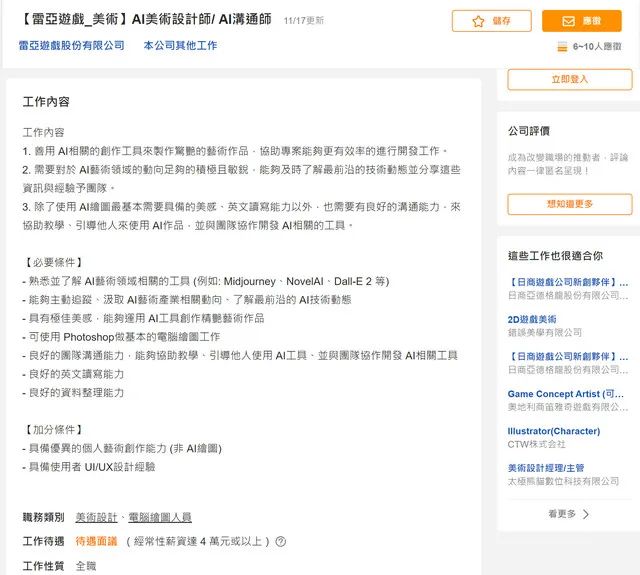Click the 立即登入 login button
The height and width of the screenshot is (575, 640).
570,79
